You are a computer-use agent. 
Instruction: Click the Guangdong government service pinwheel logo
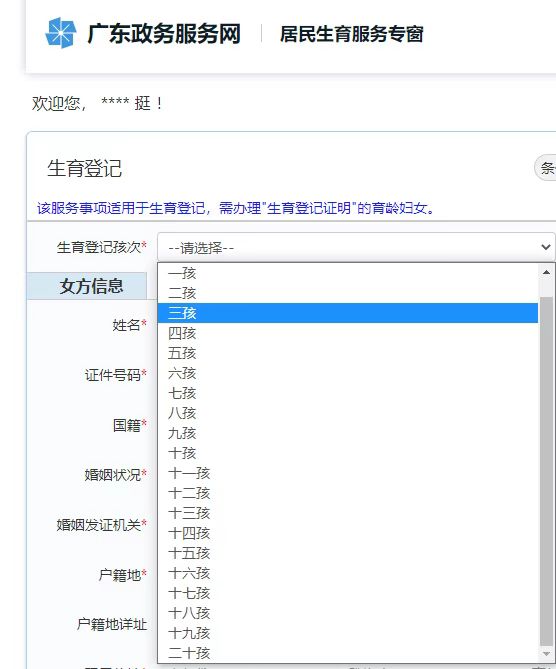click(x=61, y=33)
